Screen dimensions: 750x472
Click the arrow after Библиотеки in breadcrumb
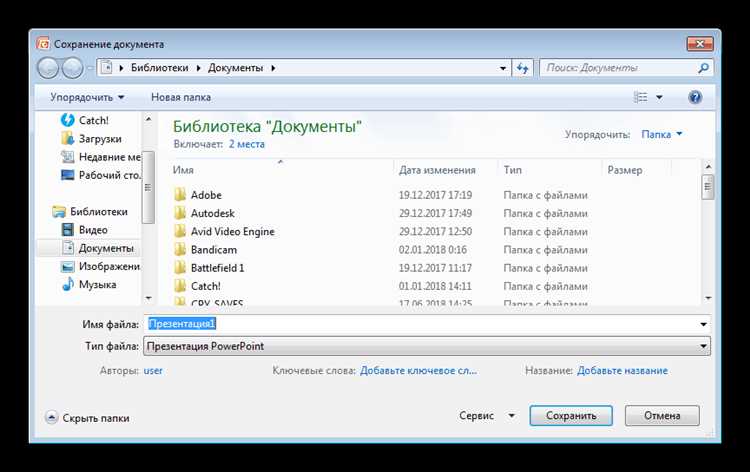click(x=199, y=68)
